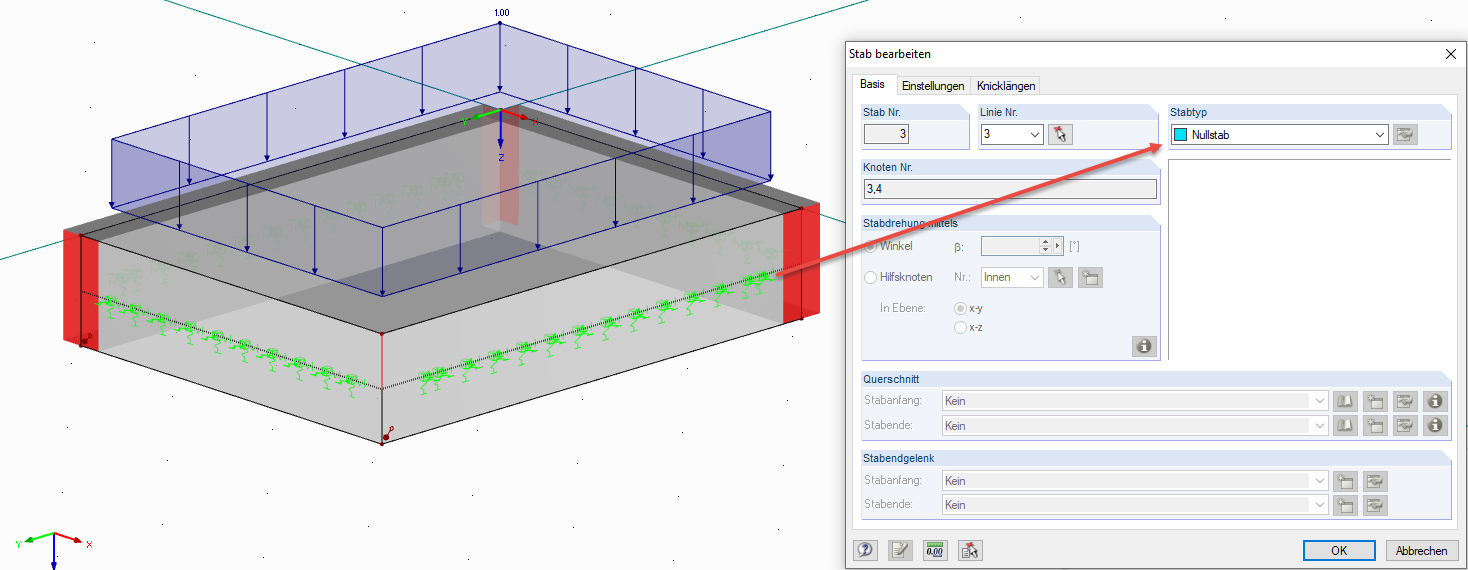Create new Stabendgelenk for Stabende
The height and width of the screenshot is (570, 1468).
(1346, 505)
